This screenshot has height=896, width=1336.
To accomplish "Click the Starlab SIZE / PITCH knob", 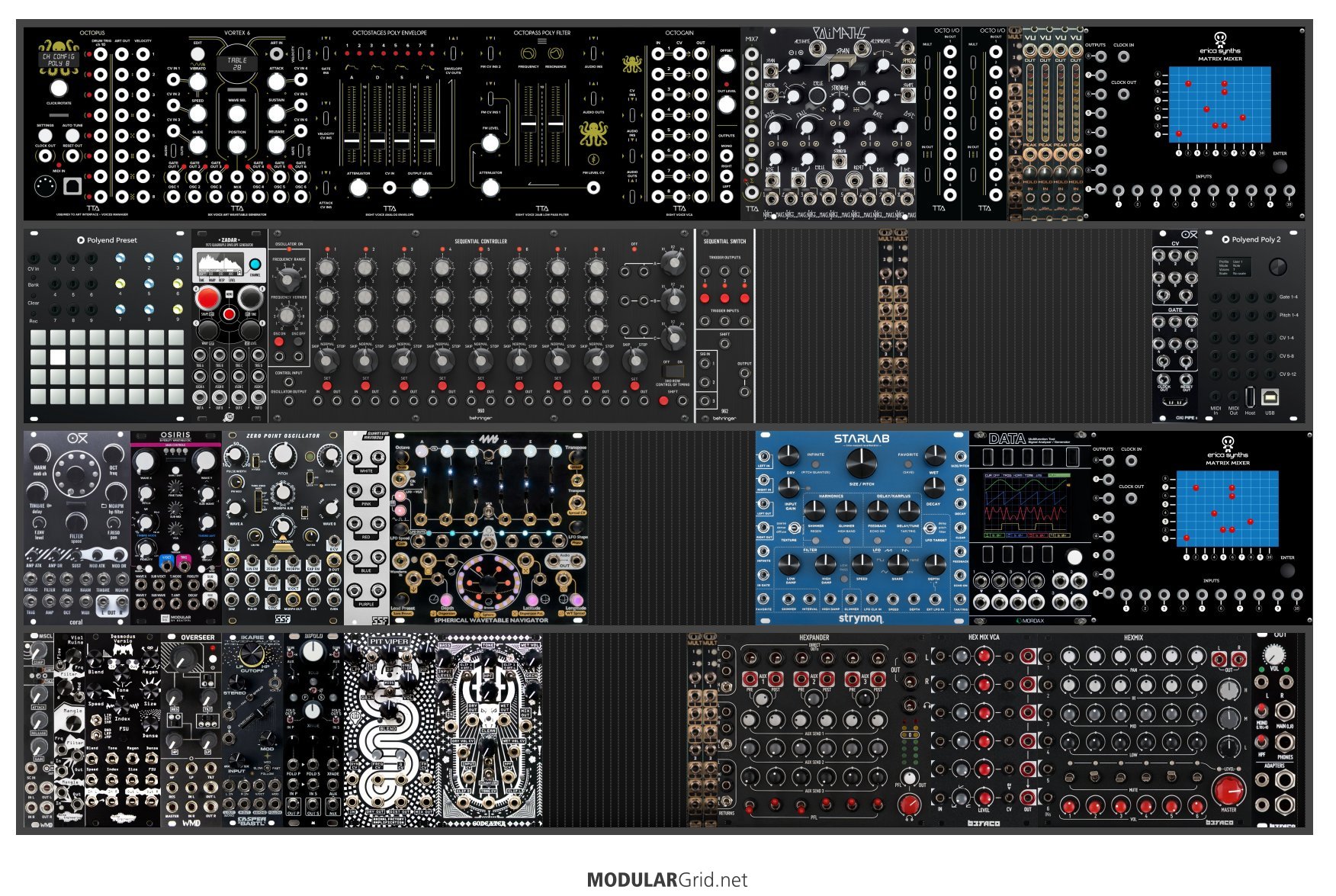I will coord(861,462).
